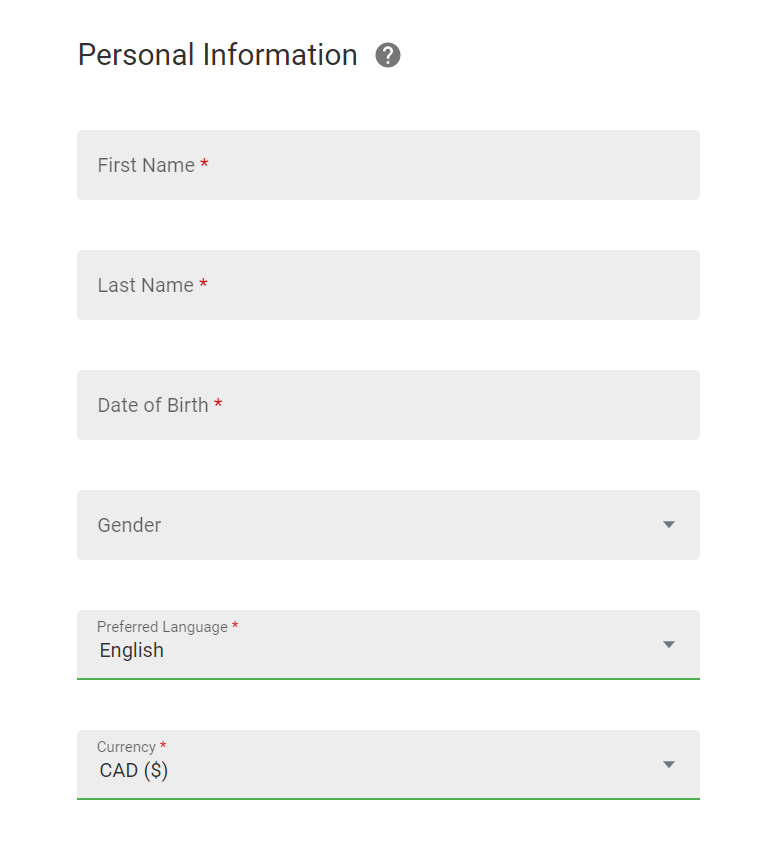This screenshot has height=848, width=784.
Task: Click the Gender label text
Action: click(x=129, y=526)
